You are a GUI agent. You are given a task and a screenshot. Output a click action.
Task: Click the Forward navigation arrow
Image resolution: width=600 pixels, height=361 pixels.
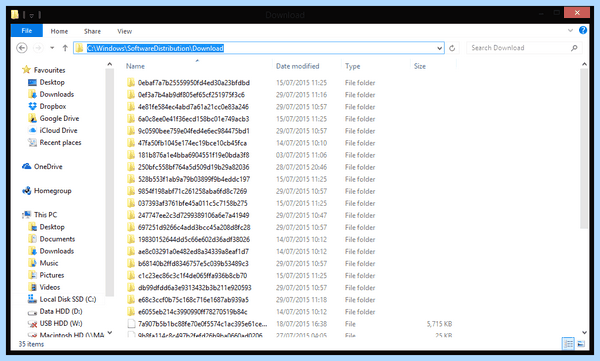click(38, 48)
